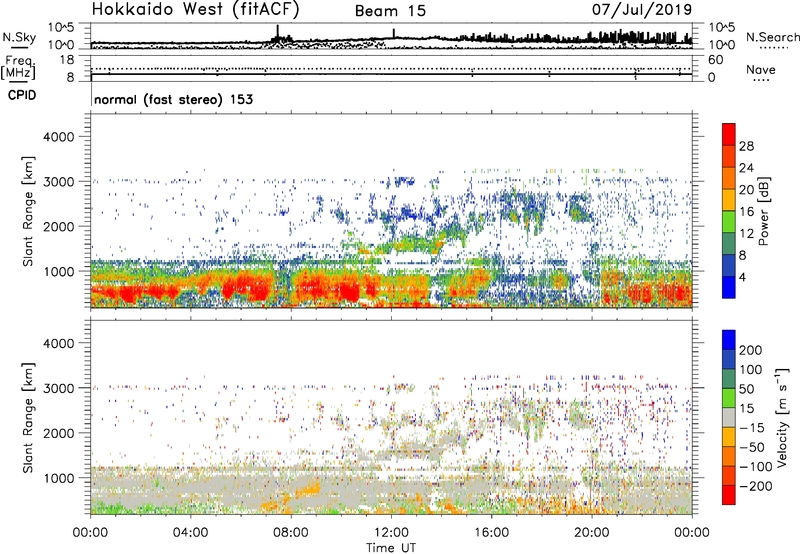This screenshot has width=800, height=554.
Task: Click the "20:00" time label
Action: tap(591, 533)
